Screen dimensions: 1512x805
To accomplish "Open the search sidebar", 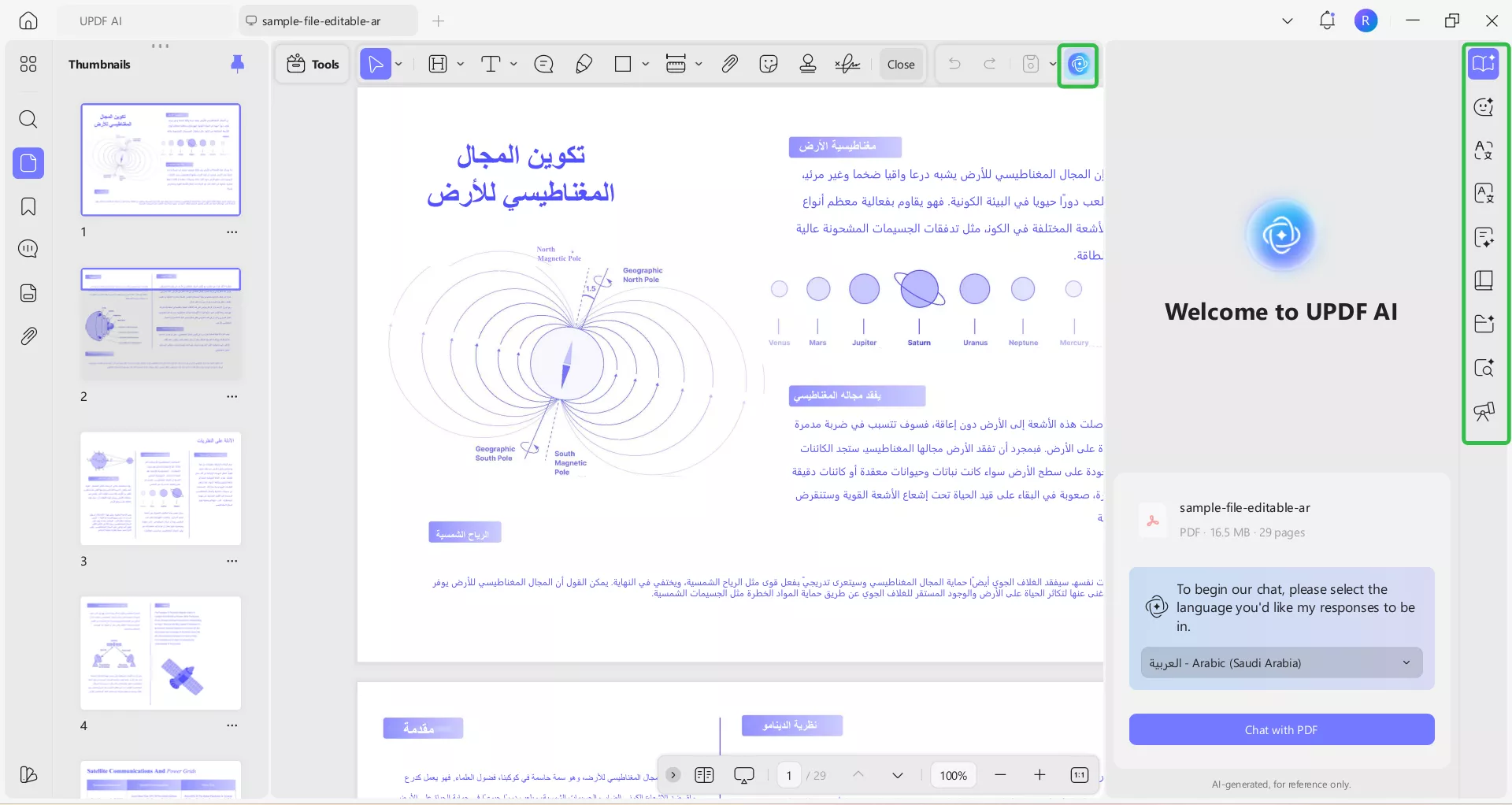I will (28, 120).
